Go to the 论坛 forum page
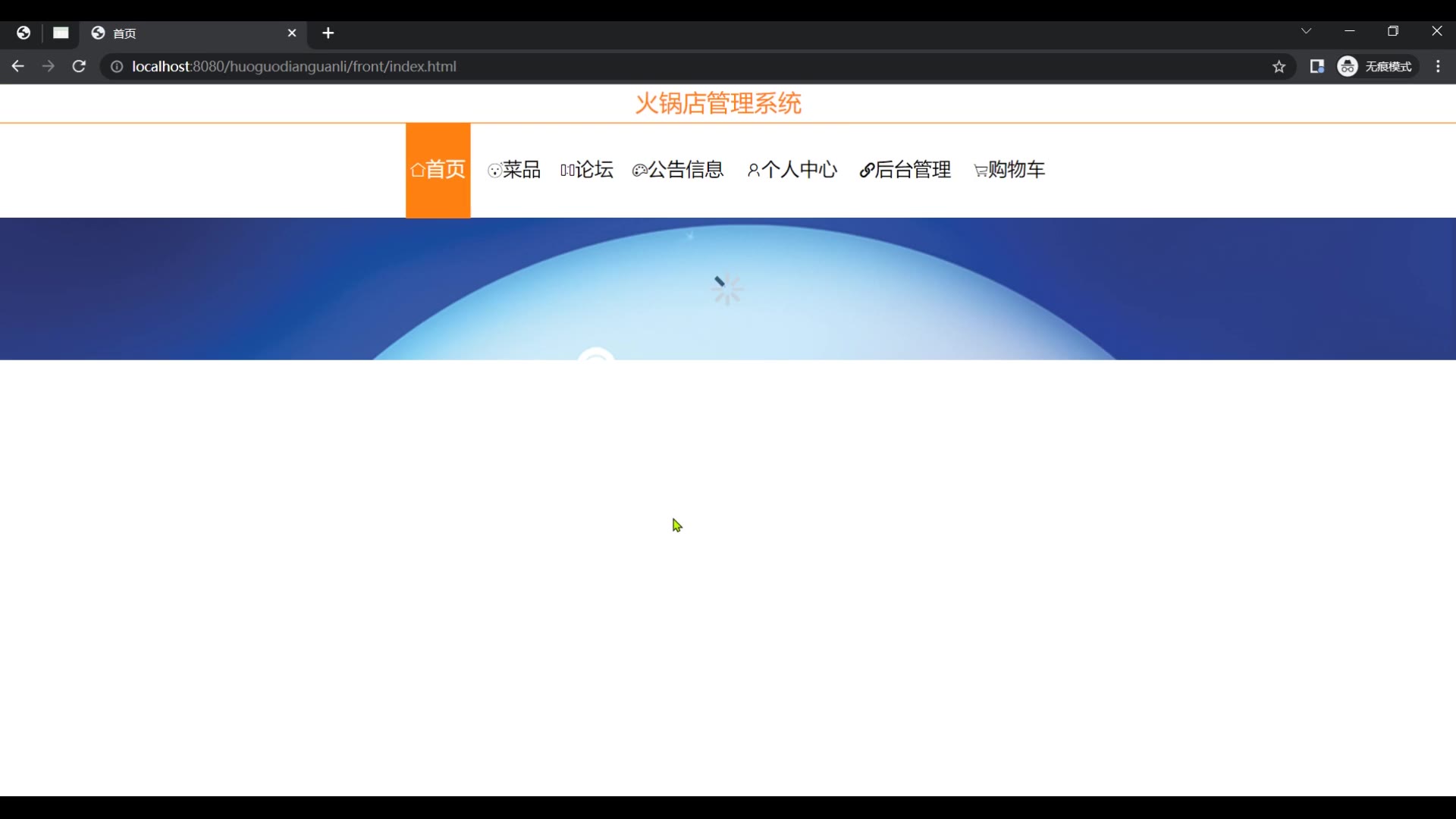Screen dimensions: 1456x819 (587, 170)
